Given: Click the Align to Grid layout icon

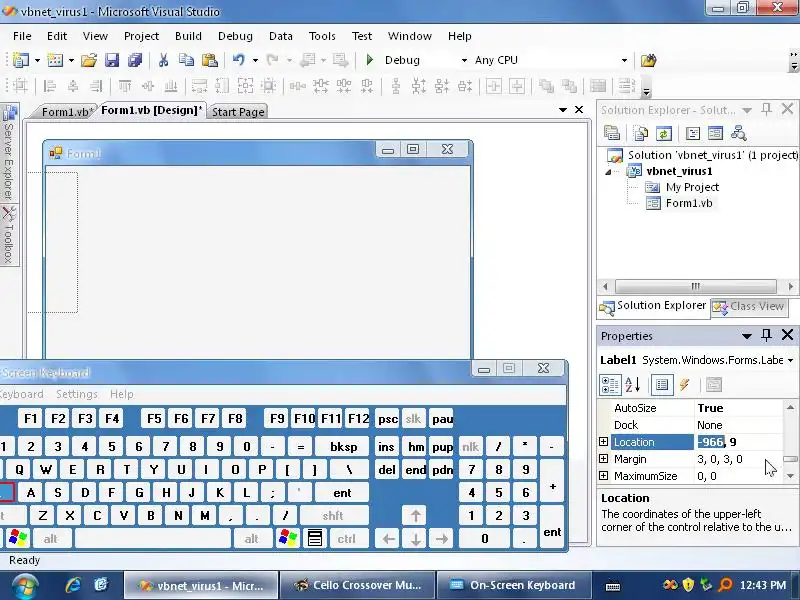Looking at the screenshot, I should (x=20, y=86).
